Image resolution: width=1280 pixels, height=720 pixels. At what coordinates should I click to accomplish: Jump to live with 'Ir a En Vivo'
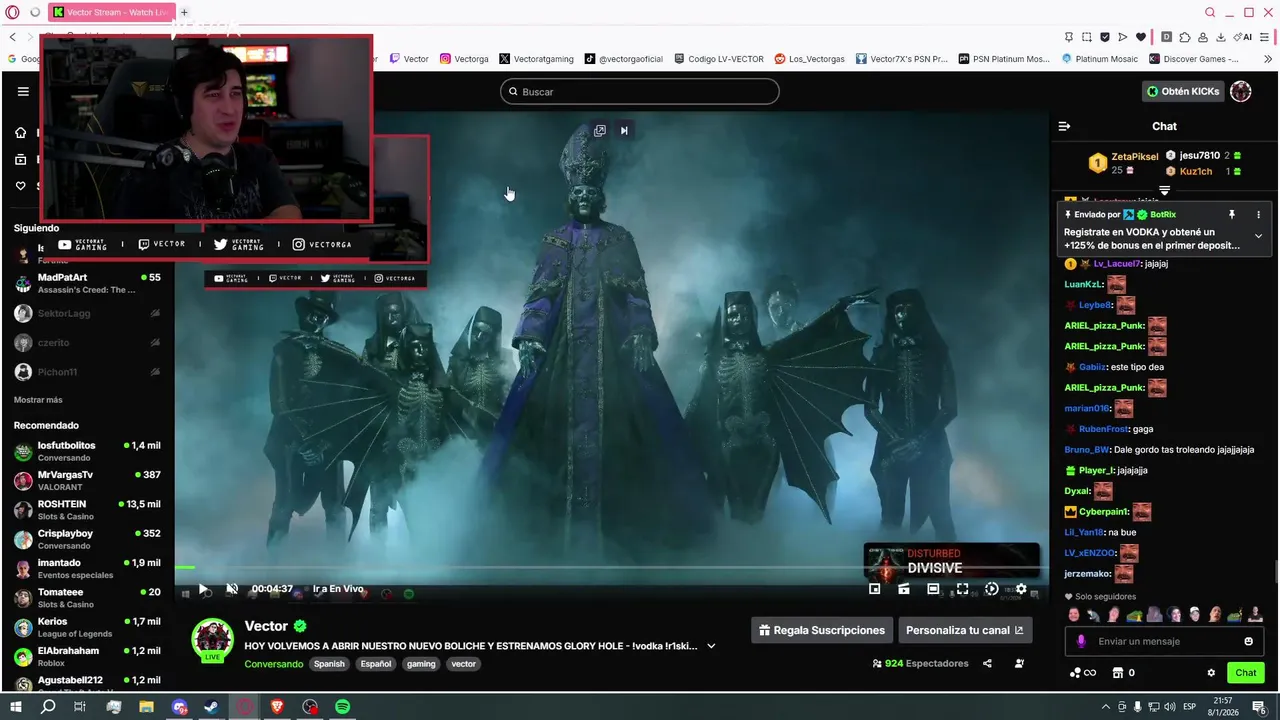pos(338,589)
